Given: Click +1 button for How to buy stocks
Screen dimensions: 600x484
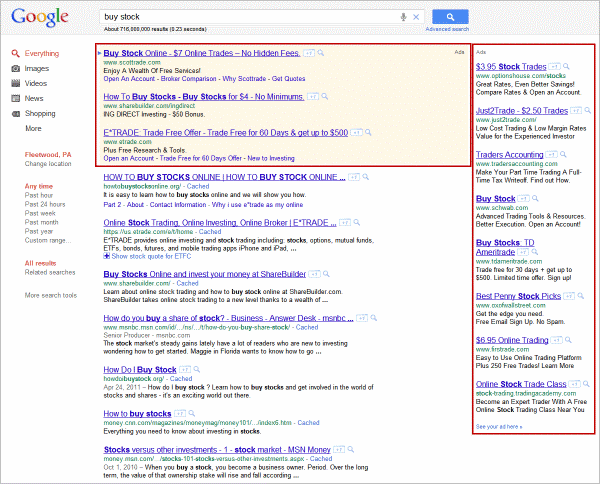Looking at the screenshot, I should pos(179,414).
